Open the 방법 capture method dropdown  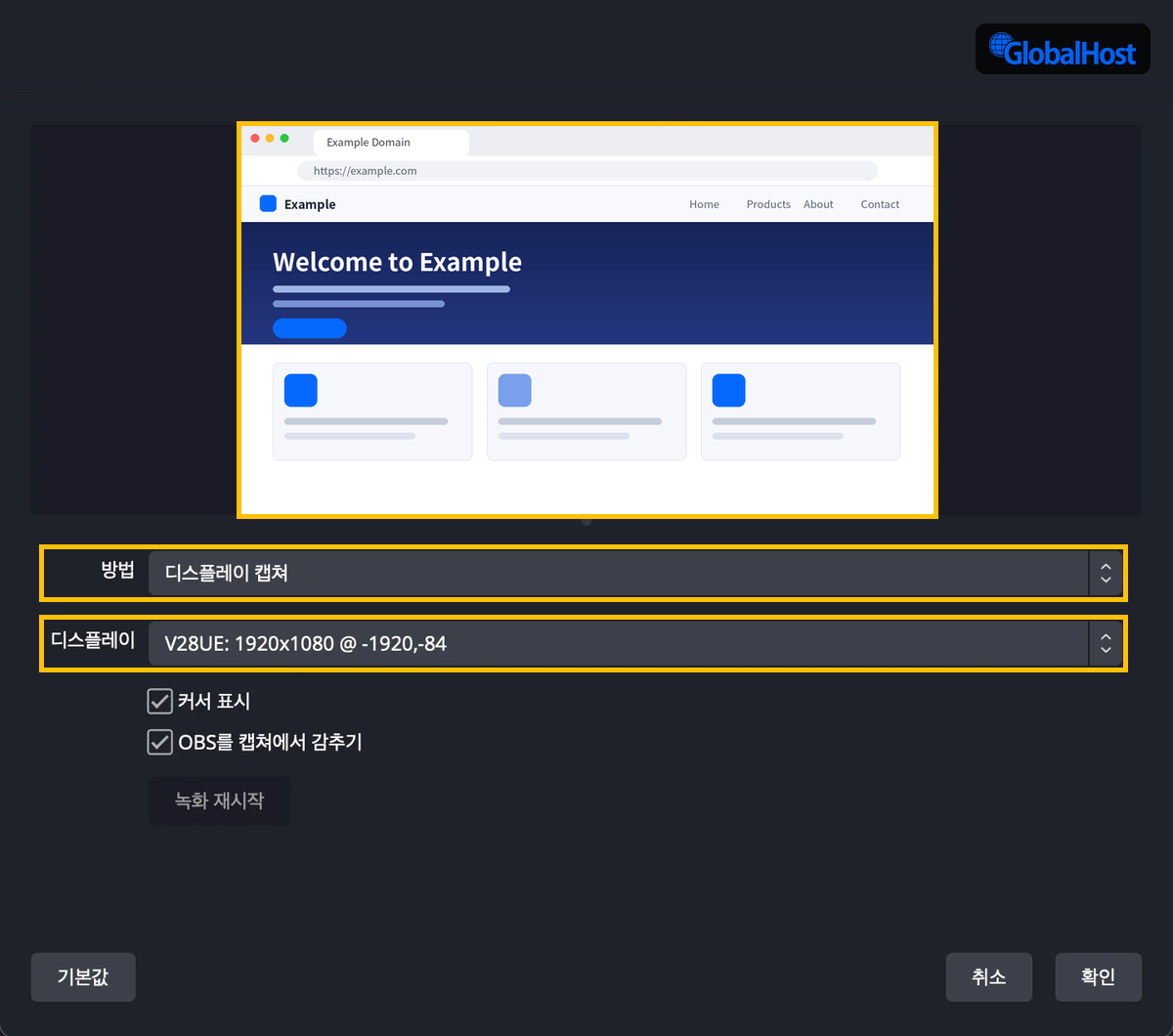point(618,573)
